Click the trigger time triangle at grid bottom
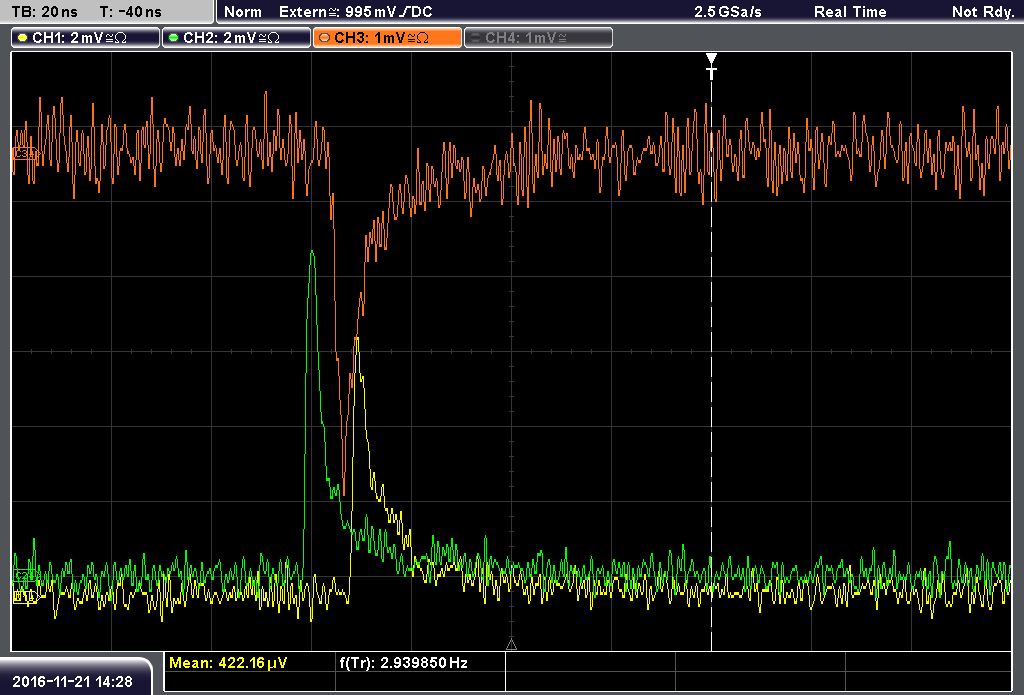The height and width of the screenshot is (695, 1024). tap(511, 644)
